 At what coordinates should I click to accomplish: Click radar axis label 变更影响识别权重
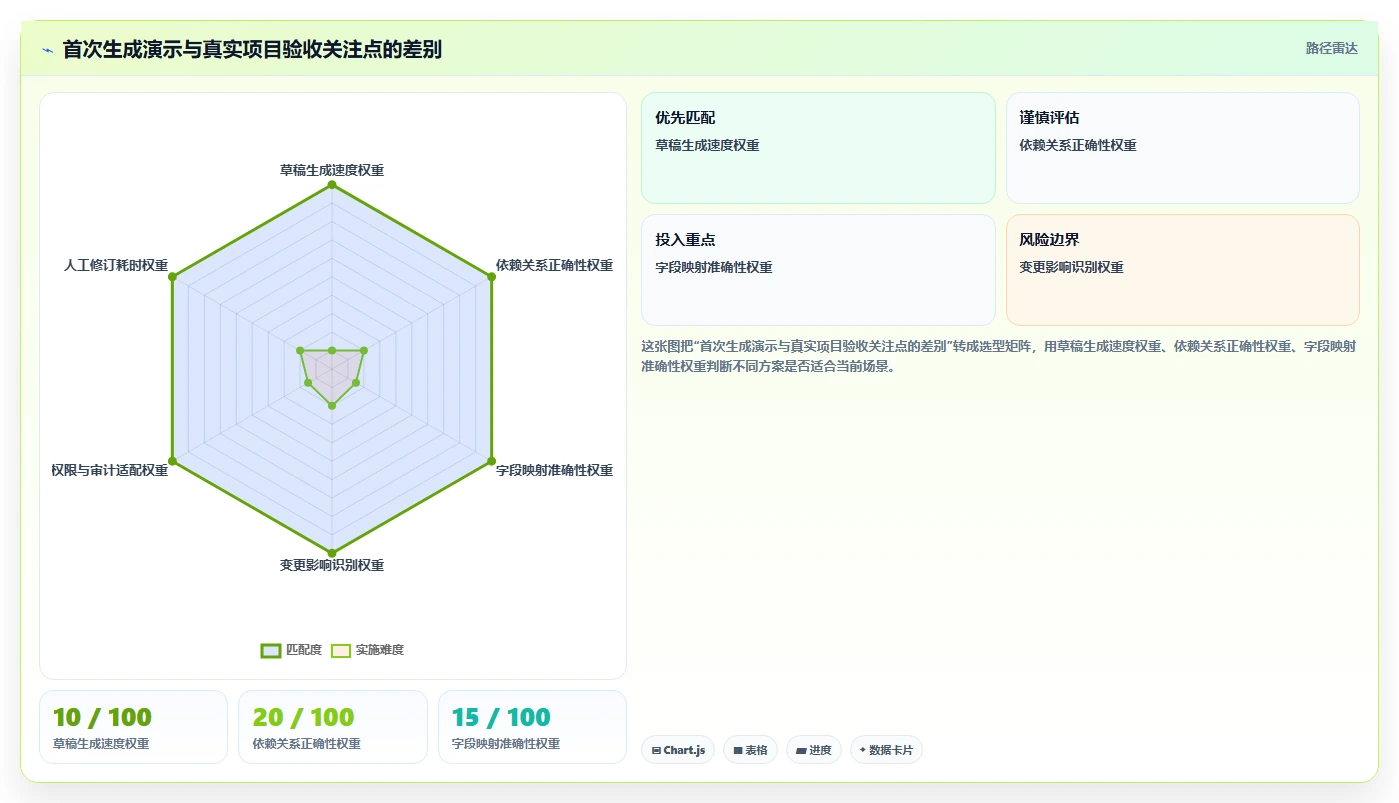pyautogui.click(x=332, y=565)
